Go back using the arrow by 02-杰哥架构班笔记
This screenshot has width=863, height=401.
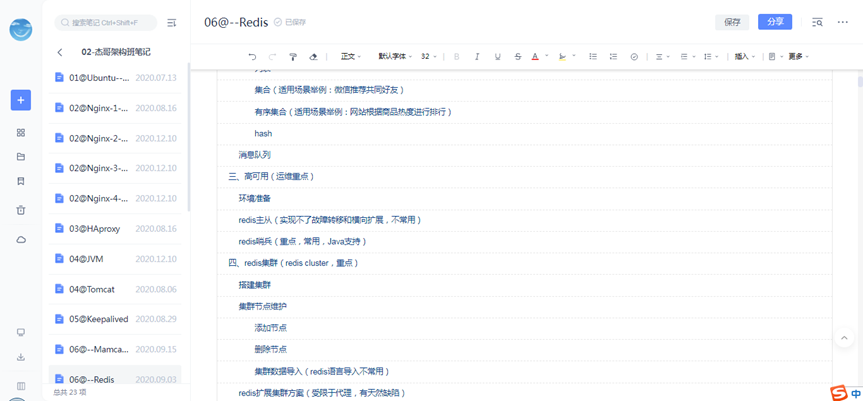coord(60,52)
